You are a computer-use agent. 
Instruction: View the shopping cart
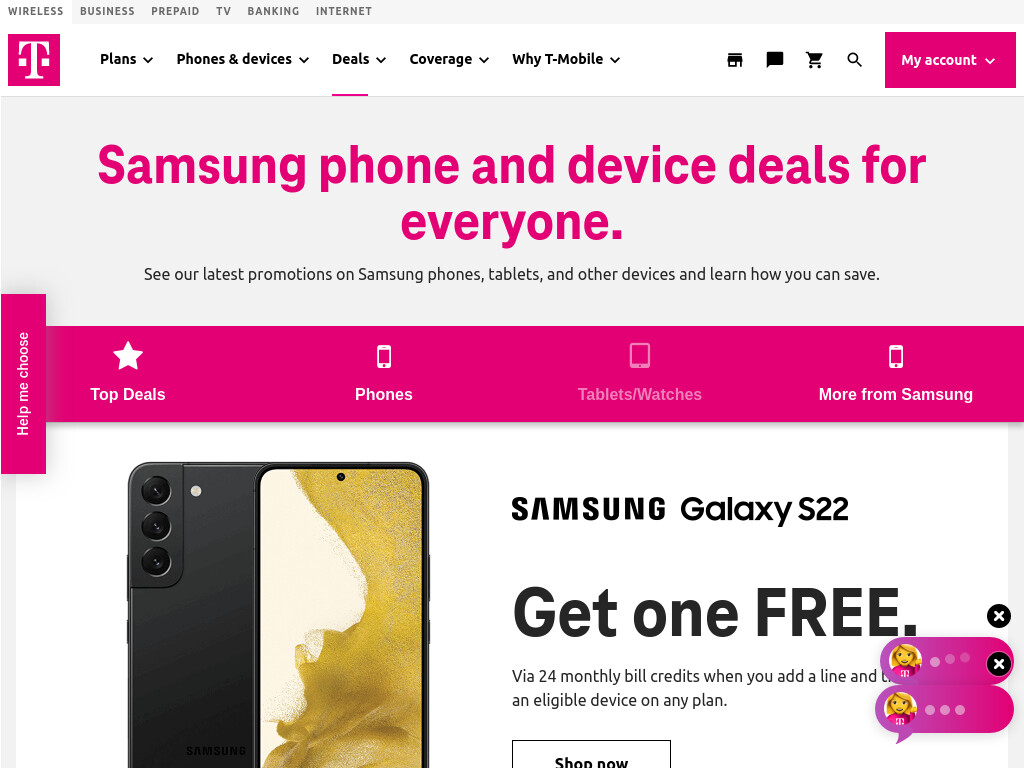pos(814,60)
